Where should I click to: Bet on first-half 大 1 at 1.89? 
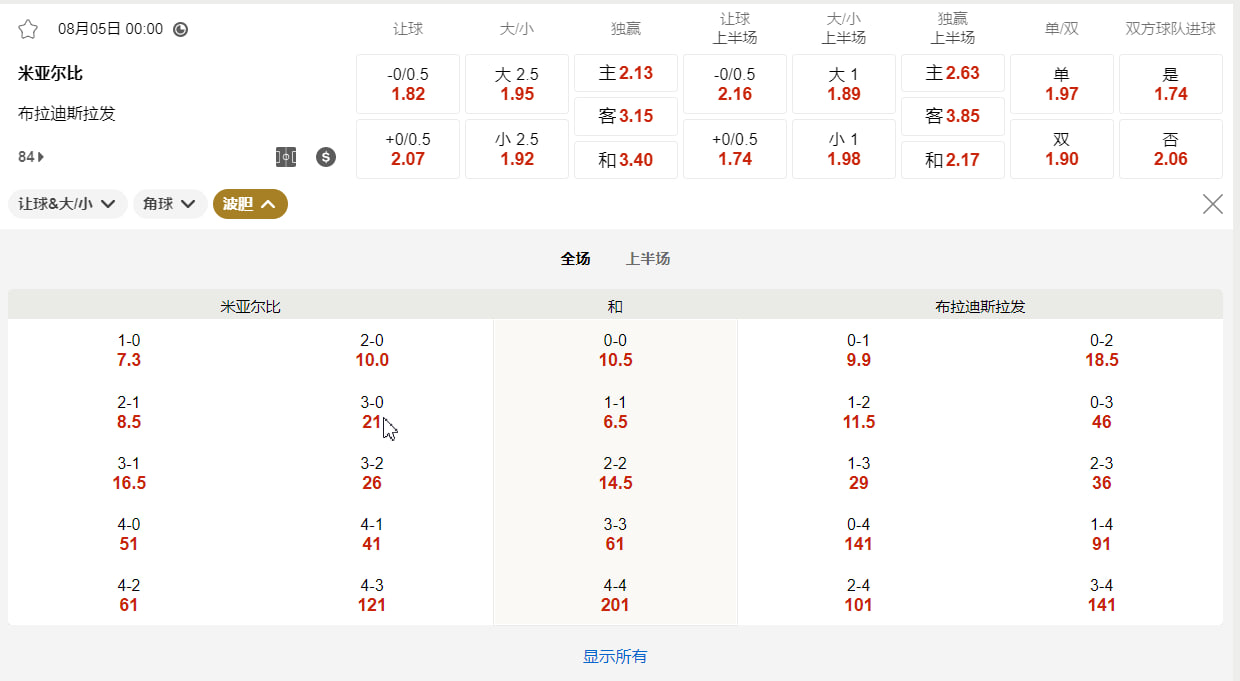[x=844, y=84]
